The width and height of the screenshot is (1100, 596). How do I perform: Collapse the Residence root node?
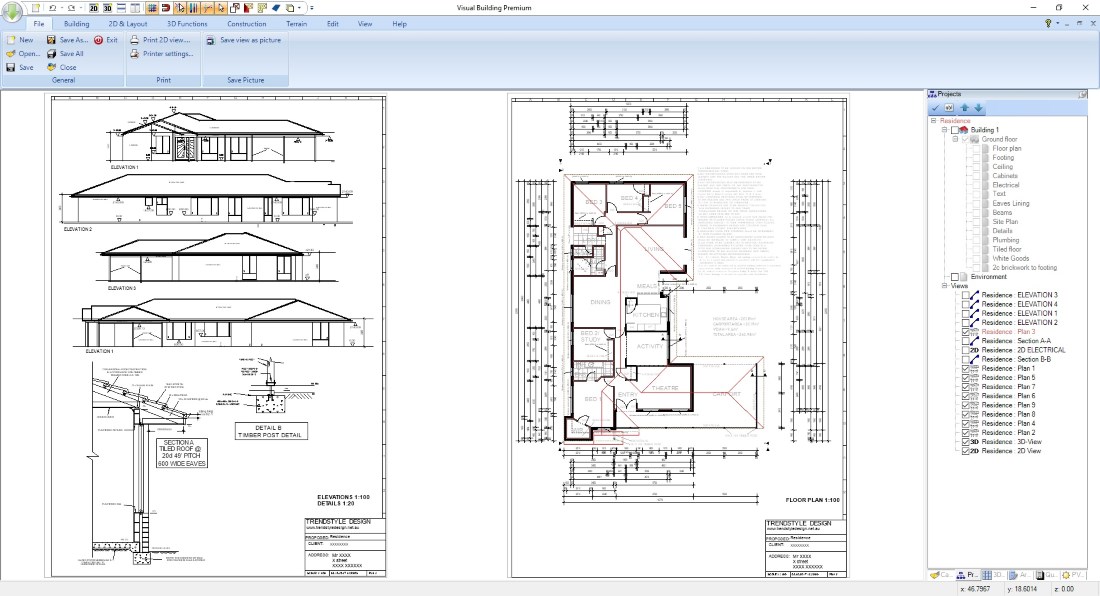(933, 120)
